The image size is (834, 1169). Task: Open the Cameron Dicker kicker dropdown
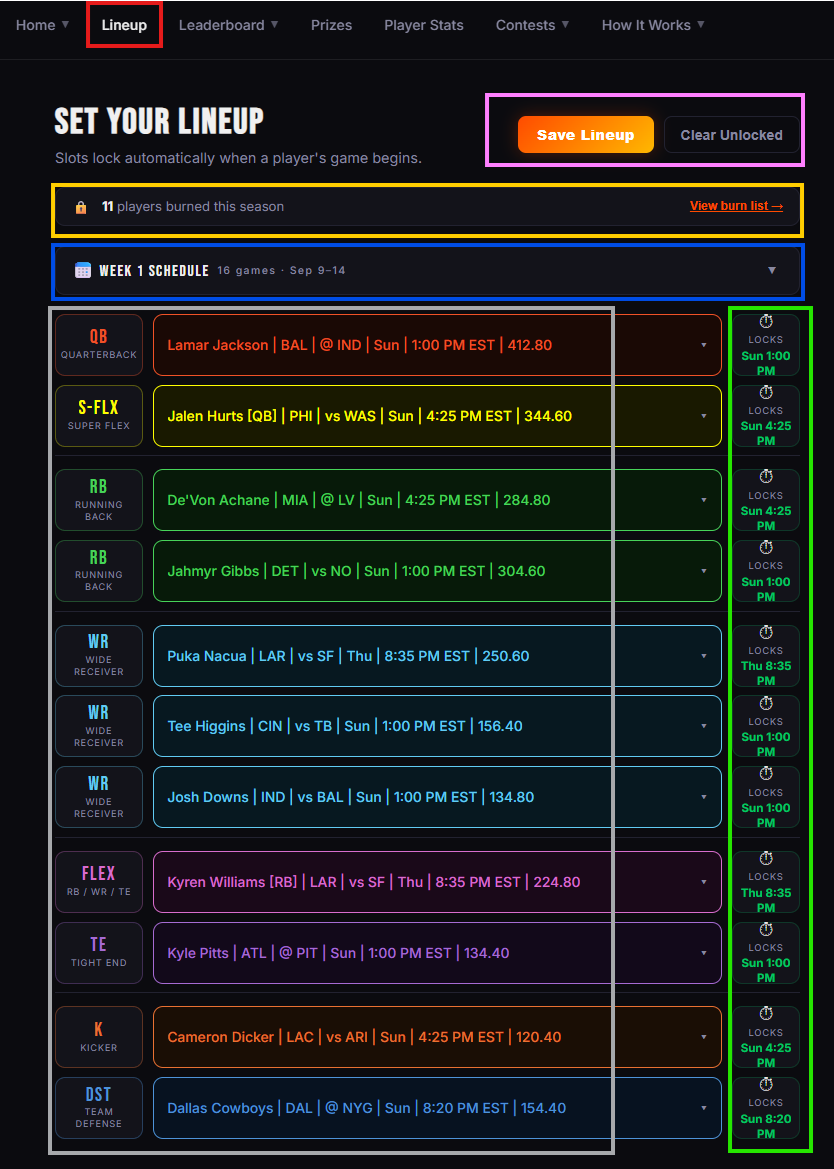point(437,1037)
